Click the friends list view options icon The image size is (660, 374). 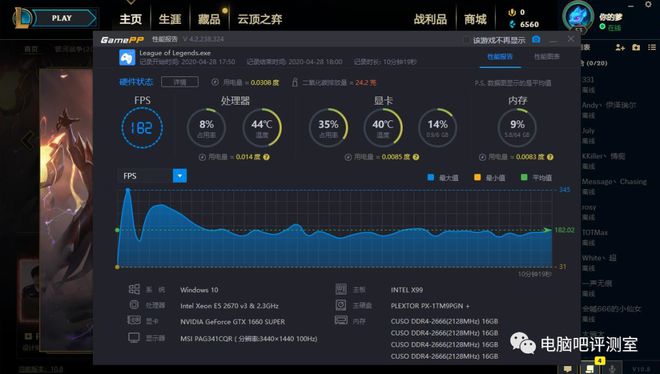coord(652,48)
